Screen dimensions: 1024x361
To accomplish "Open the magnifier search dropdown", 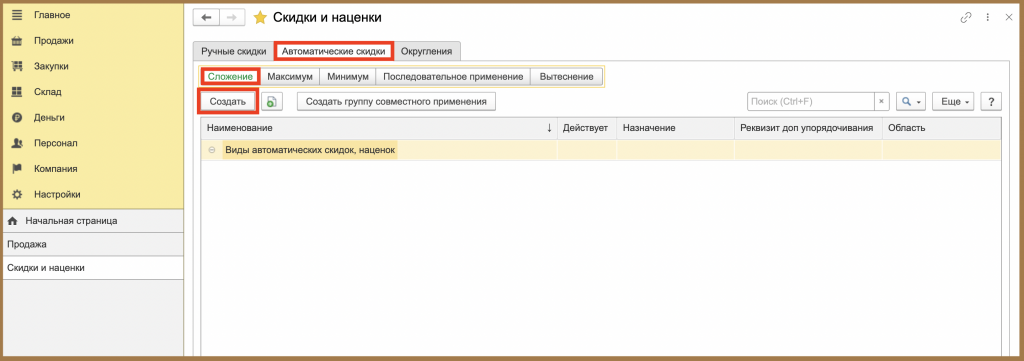I will pos(911,101).
